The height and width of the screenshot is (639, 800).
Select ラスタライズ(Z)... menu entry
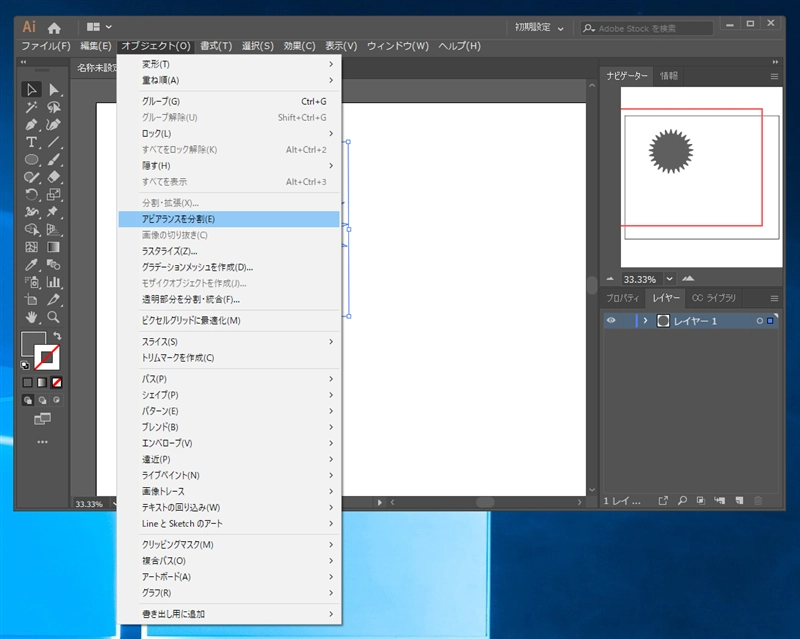click(x=229, y=251)
